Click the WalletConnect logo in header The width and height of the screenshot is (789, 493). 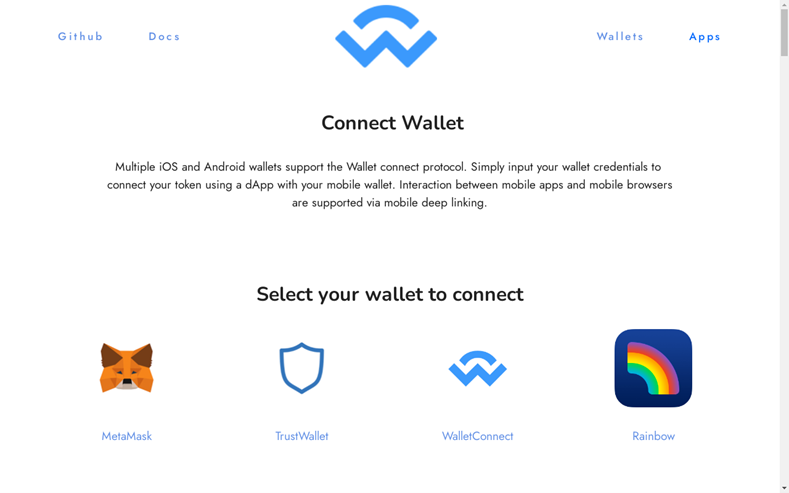386,36
